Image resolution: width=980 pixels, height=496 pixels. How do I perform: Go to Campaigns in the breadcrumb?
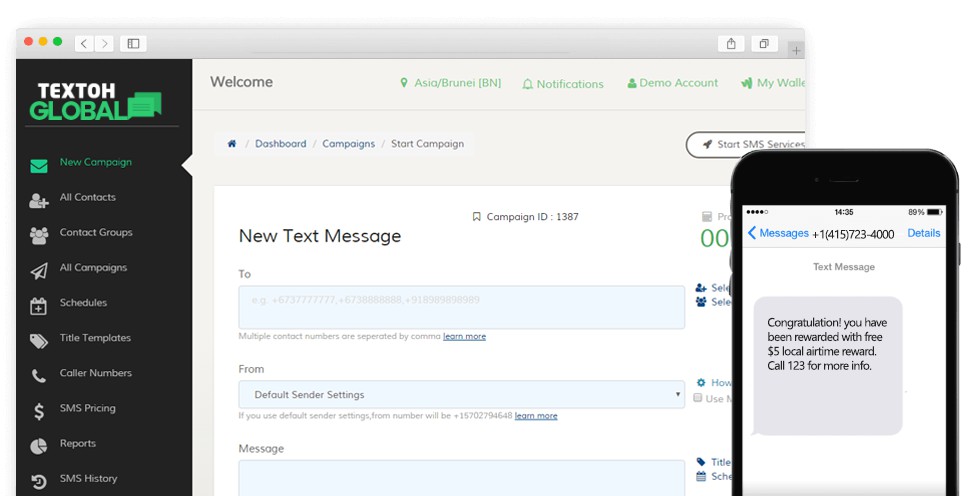click(348, 144)
